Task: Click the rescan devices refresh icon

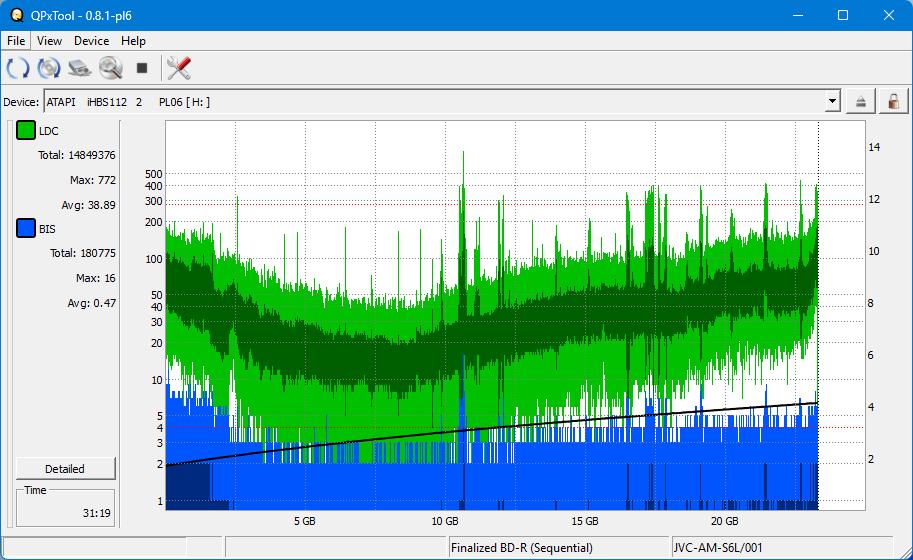Action: [18, 68]
